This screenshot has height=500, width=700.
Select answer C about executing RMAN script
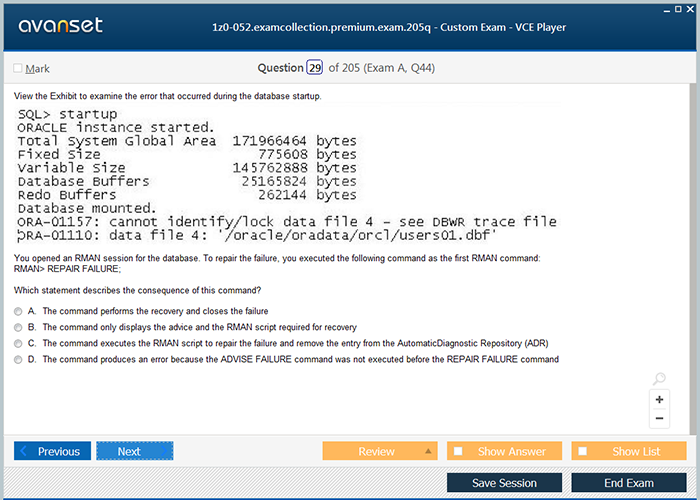click(x=19, y=343)
